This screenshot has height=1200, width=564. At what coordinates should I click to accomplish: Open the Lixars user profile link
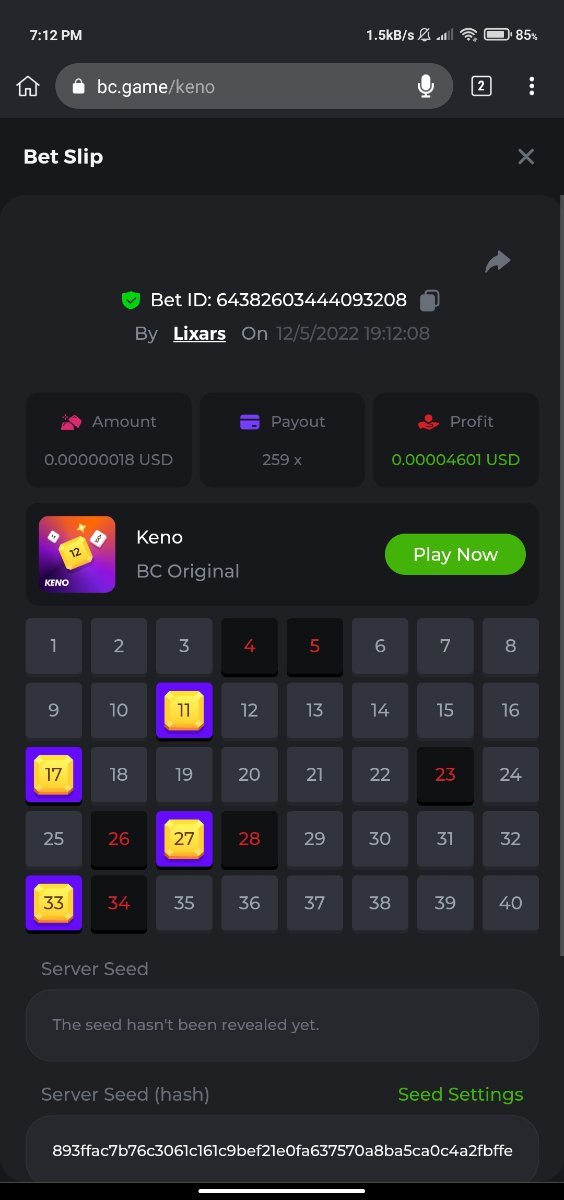(199, 333)
